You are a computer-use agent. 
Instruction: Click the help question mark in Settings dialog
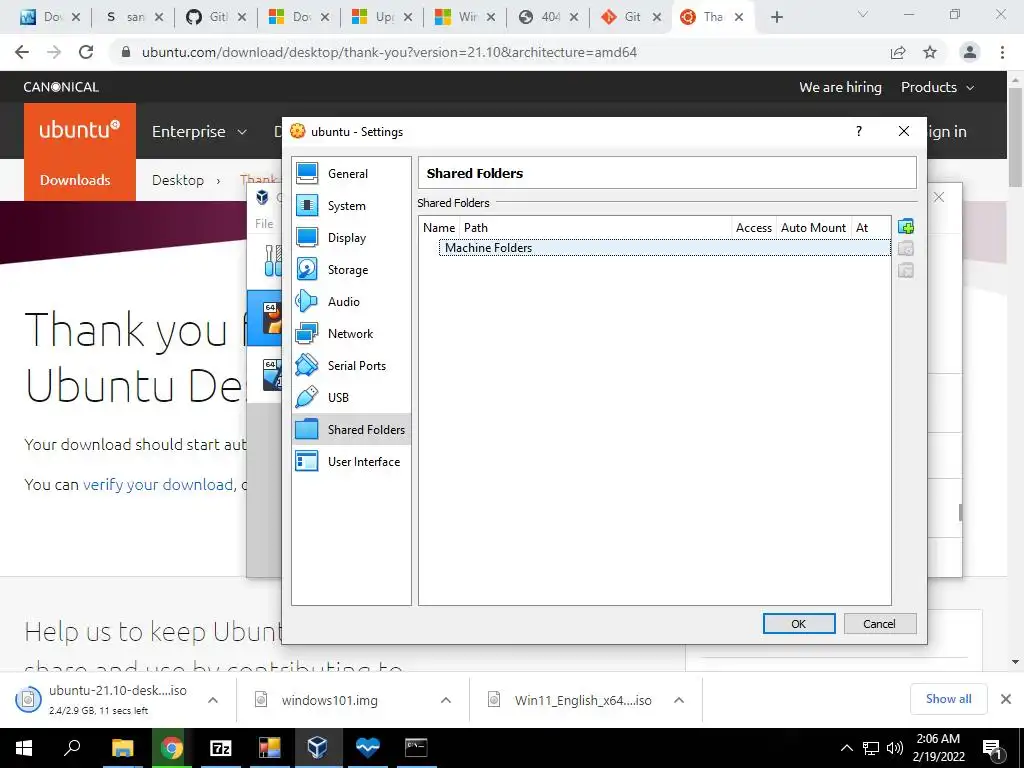pyautogui.click(x=859, y=131)
